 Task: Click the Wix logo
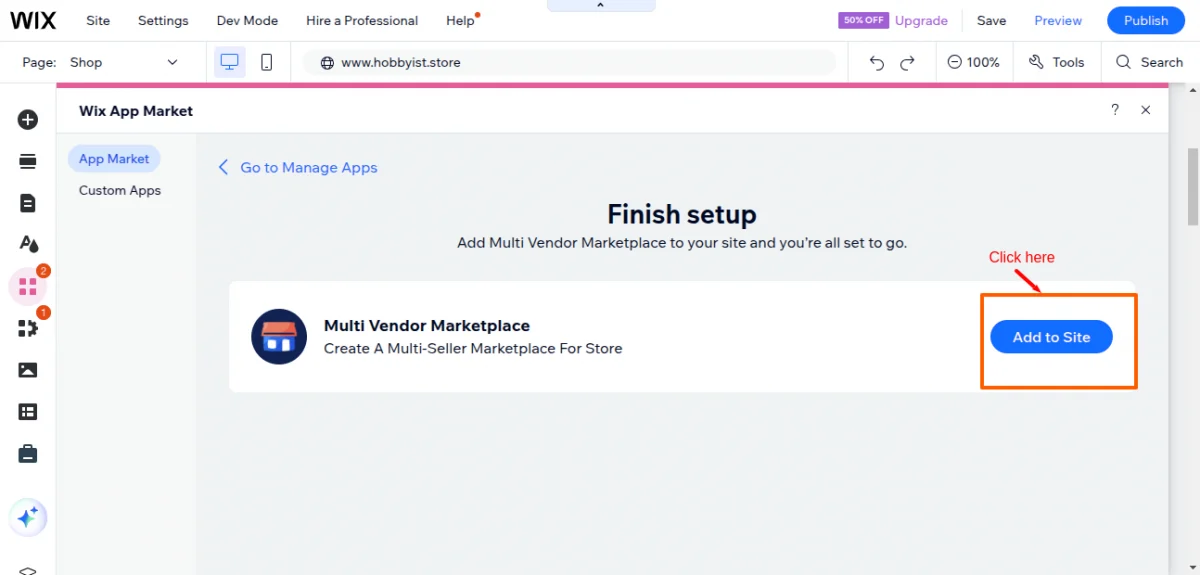[34, 20]
